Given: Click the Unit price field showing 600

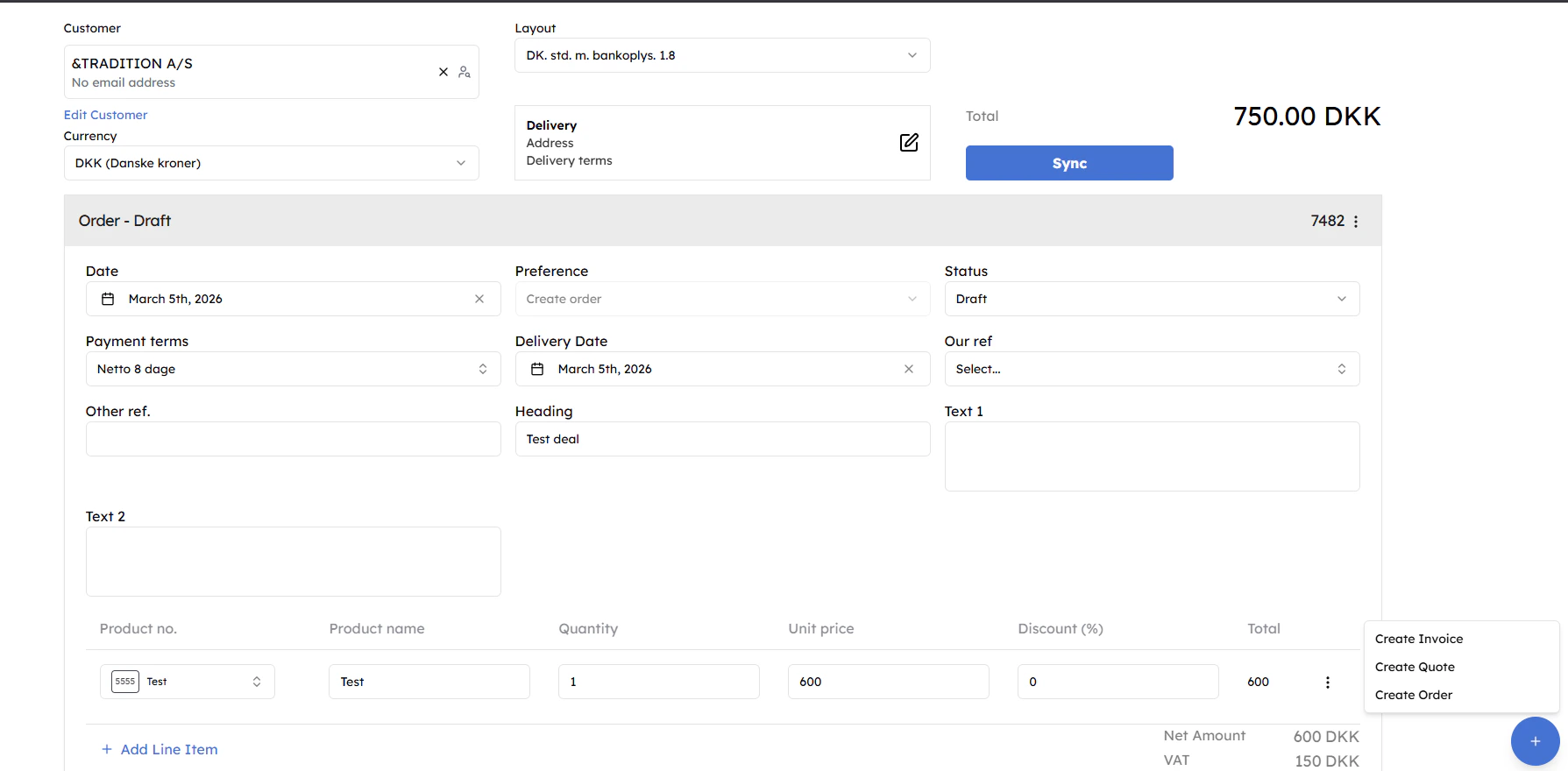Looking at the screenshot, I should (x=889, y=682).
